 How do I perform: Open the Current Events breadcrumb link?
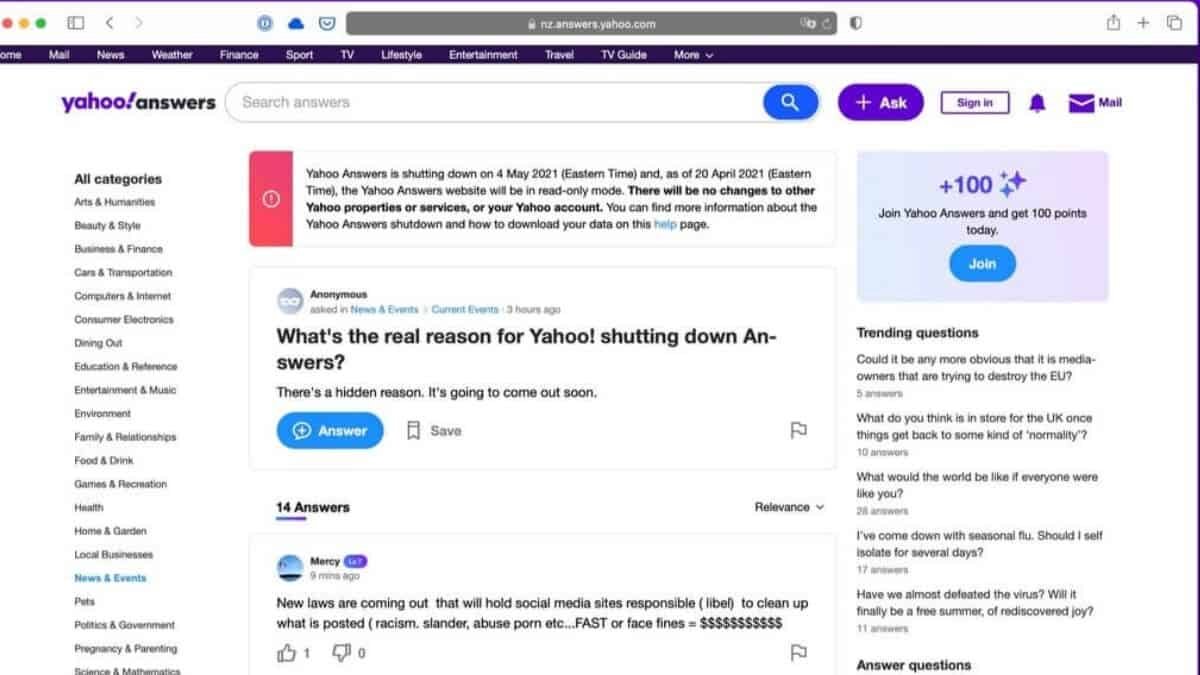[x=465, y=310]
